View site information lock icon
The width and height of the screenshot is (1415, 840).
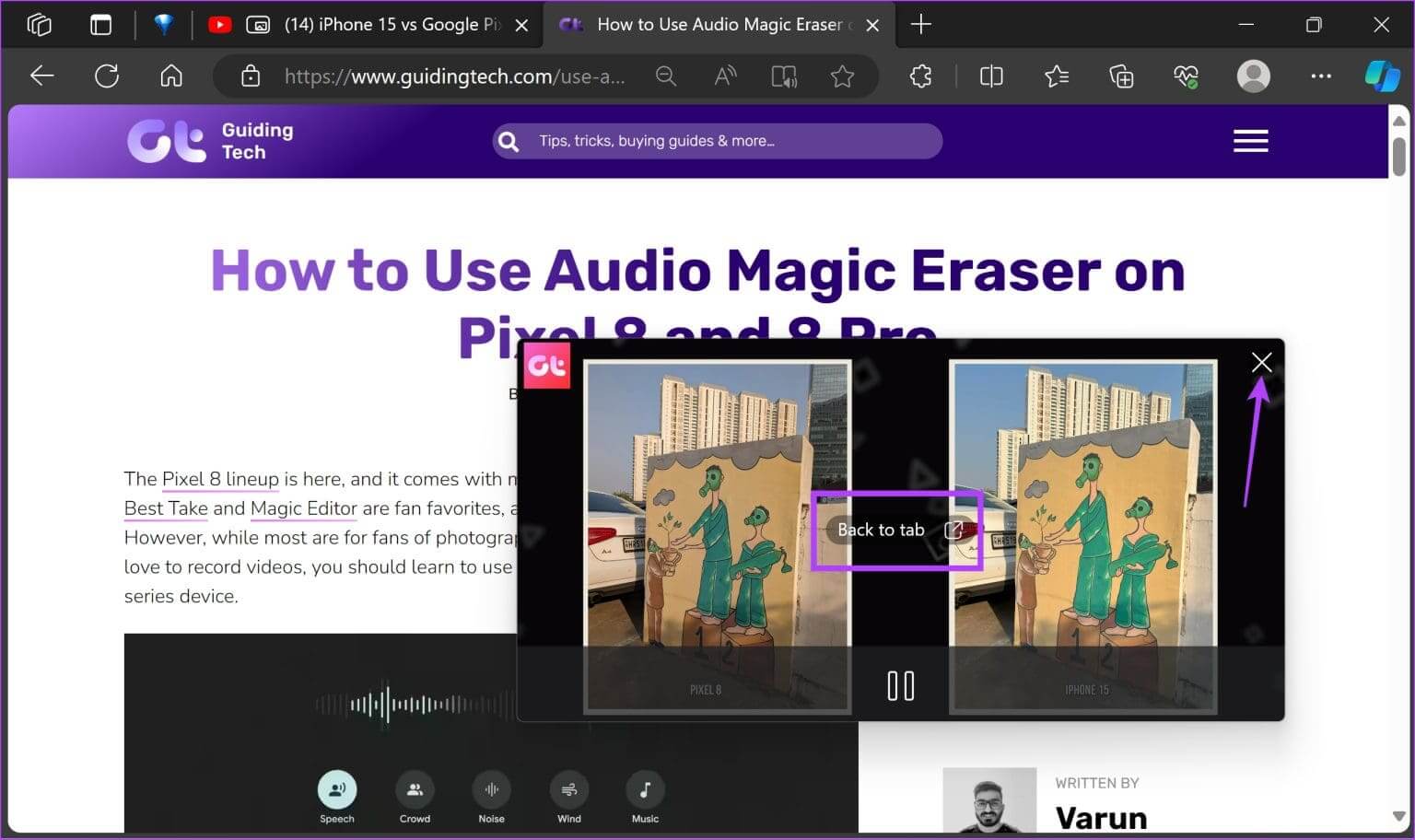click(x=251, y=76)
